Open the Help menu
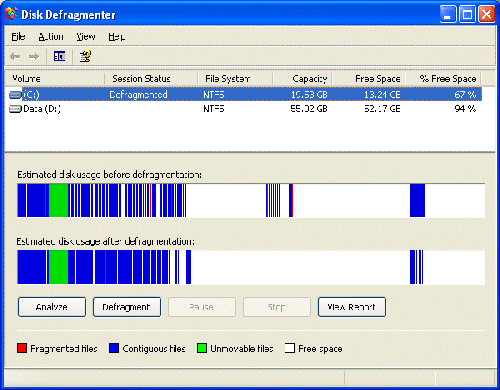 click(116, 37)
